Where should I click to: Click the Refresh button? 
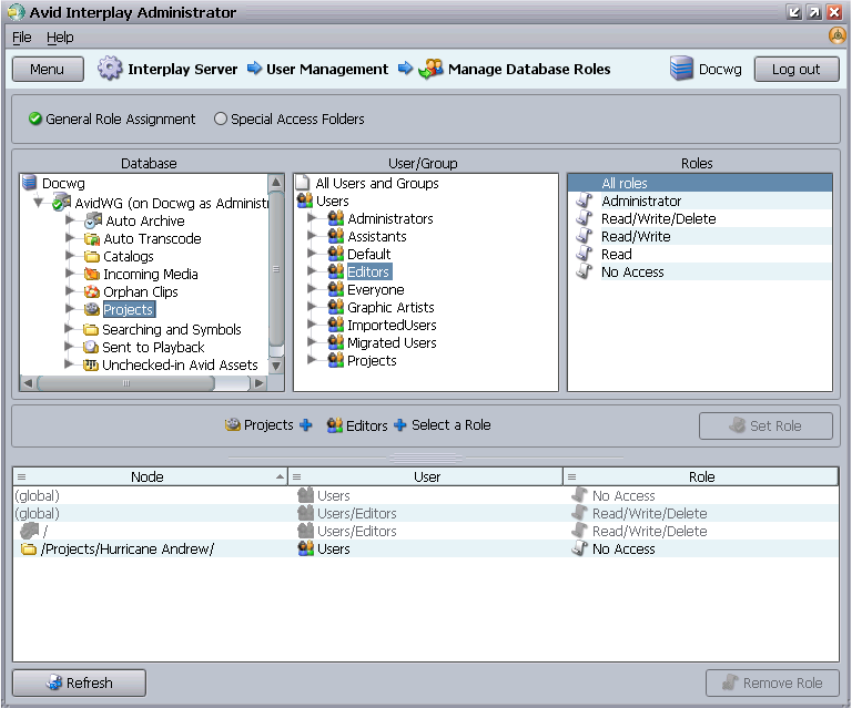coord(79,683)
